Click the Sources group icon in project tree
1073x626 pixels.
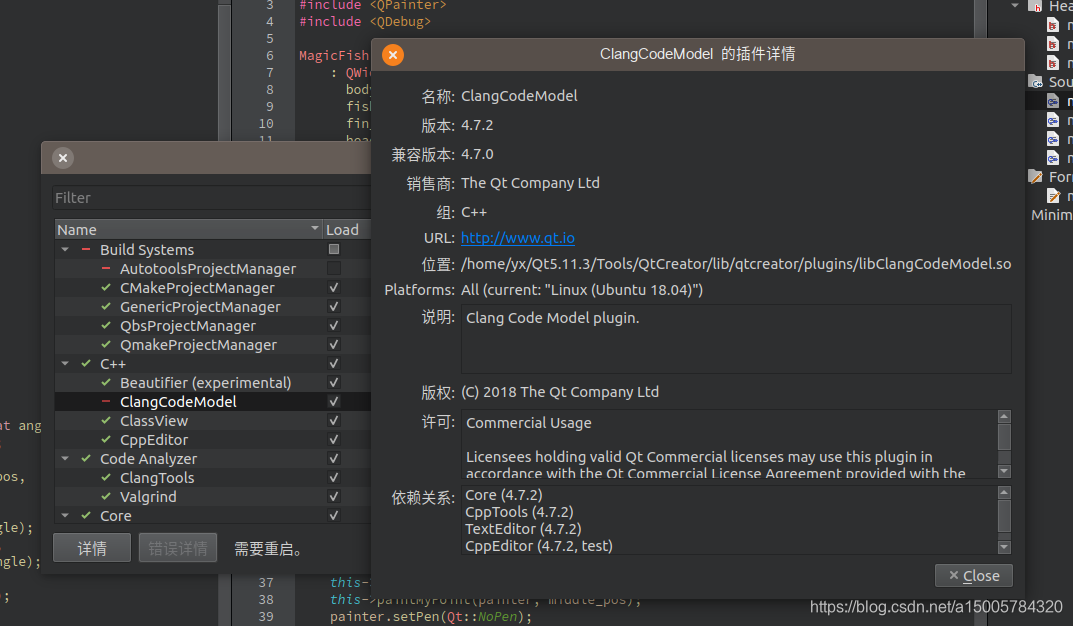pos(1035,81)
